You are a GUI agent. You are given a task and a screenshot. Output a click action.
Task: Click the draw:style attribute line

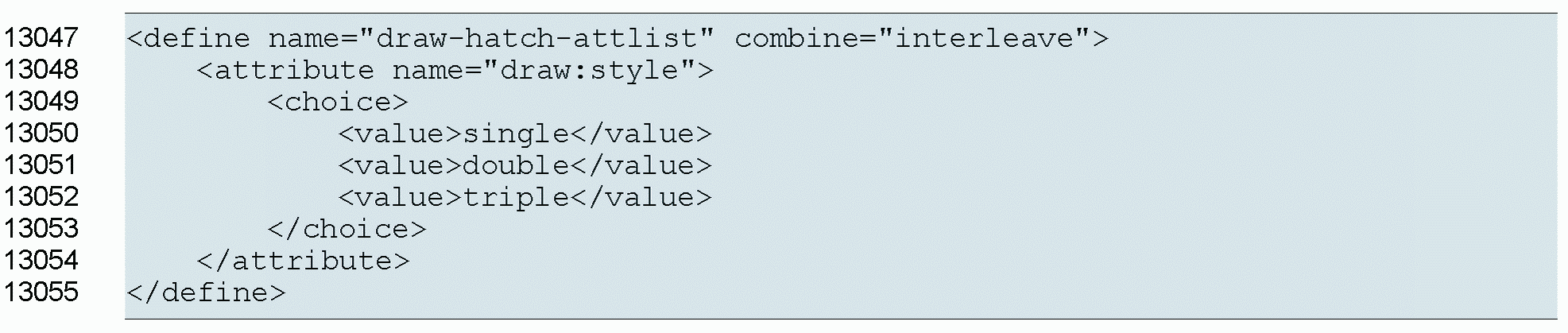[x=455, y=70]
